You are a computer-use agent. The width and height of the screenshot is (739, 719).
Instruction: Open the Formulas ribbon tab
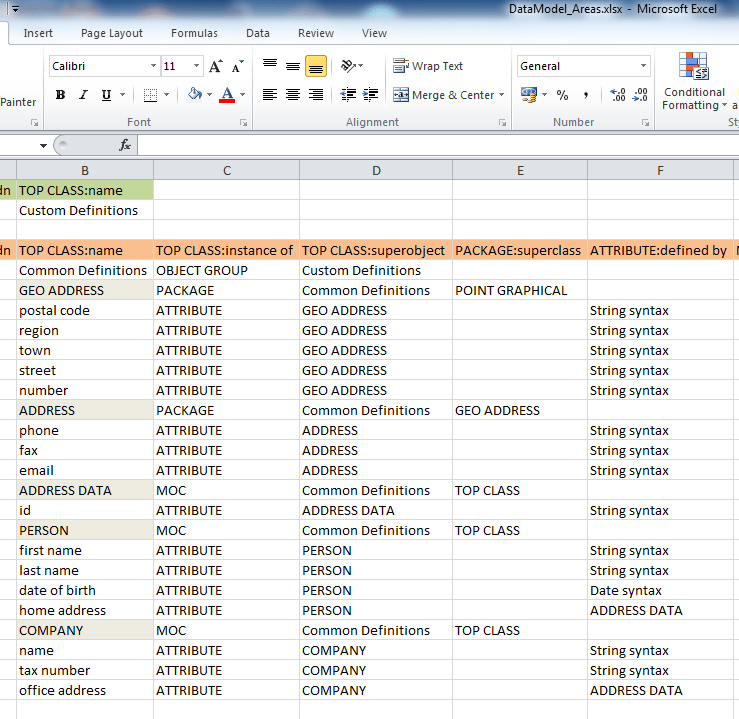(x=194, y=33)
